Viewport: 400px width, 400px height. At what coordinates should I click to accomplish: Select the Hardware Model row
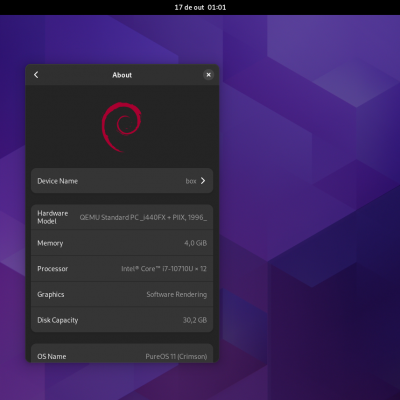[x=122, y=217]
